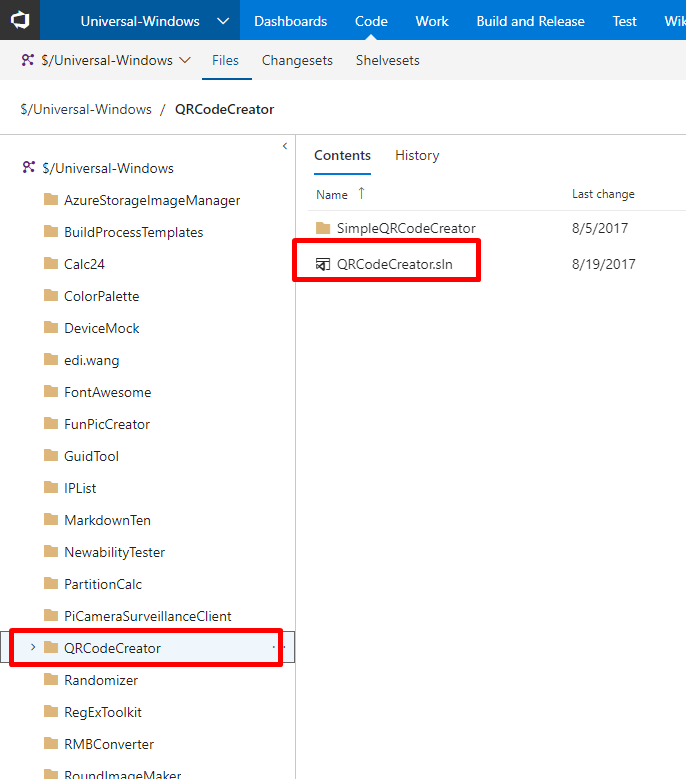Select the Randomizer tree folder
This screenshot has height=779, width=686.
(x=101, y=681)
